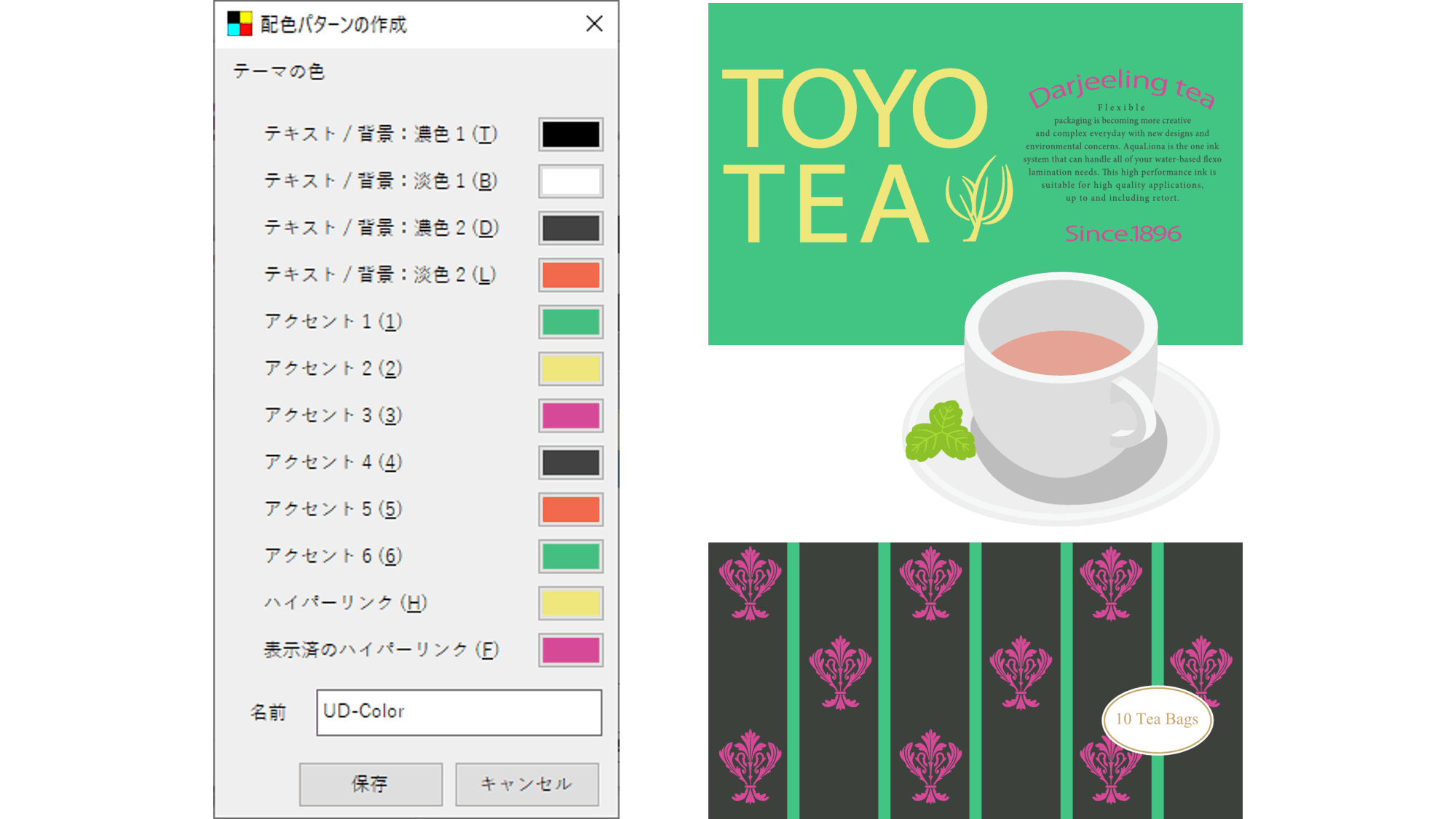
Task: Click the 'Flexible' paragraph heading in preview
Action: (x=1122, y=108)
